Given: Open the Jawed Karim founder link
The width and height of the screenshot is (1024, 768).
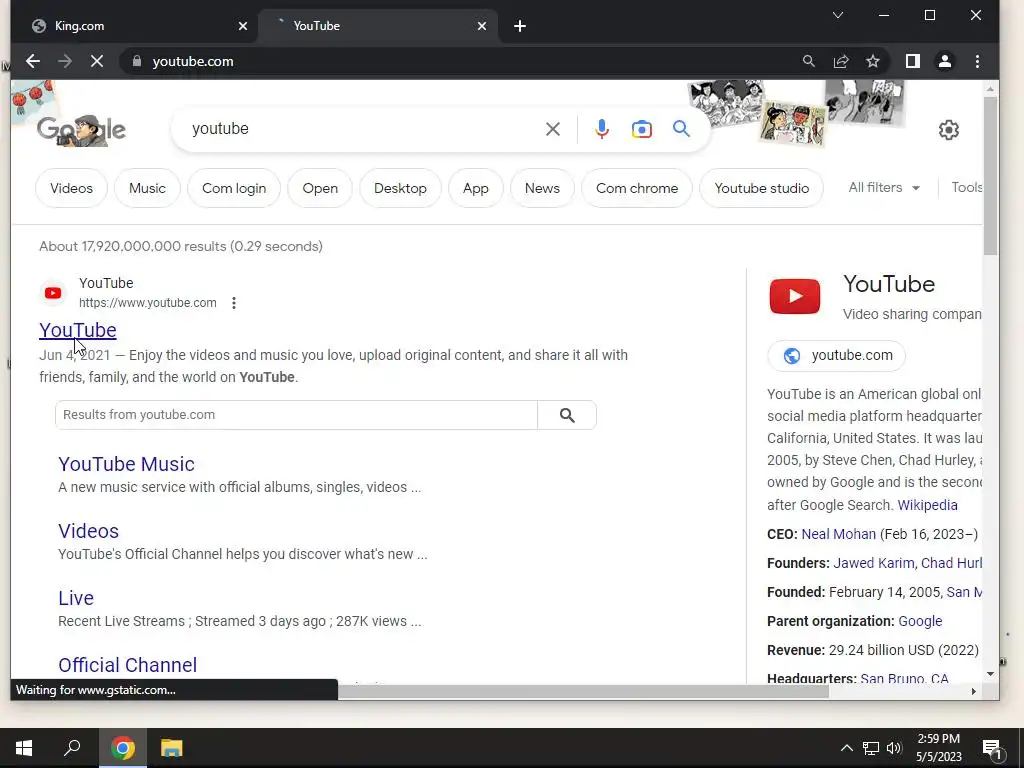Looking at the screenshot, I should coord(873,563).
